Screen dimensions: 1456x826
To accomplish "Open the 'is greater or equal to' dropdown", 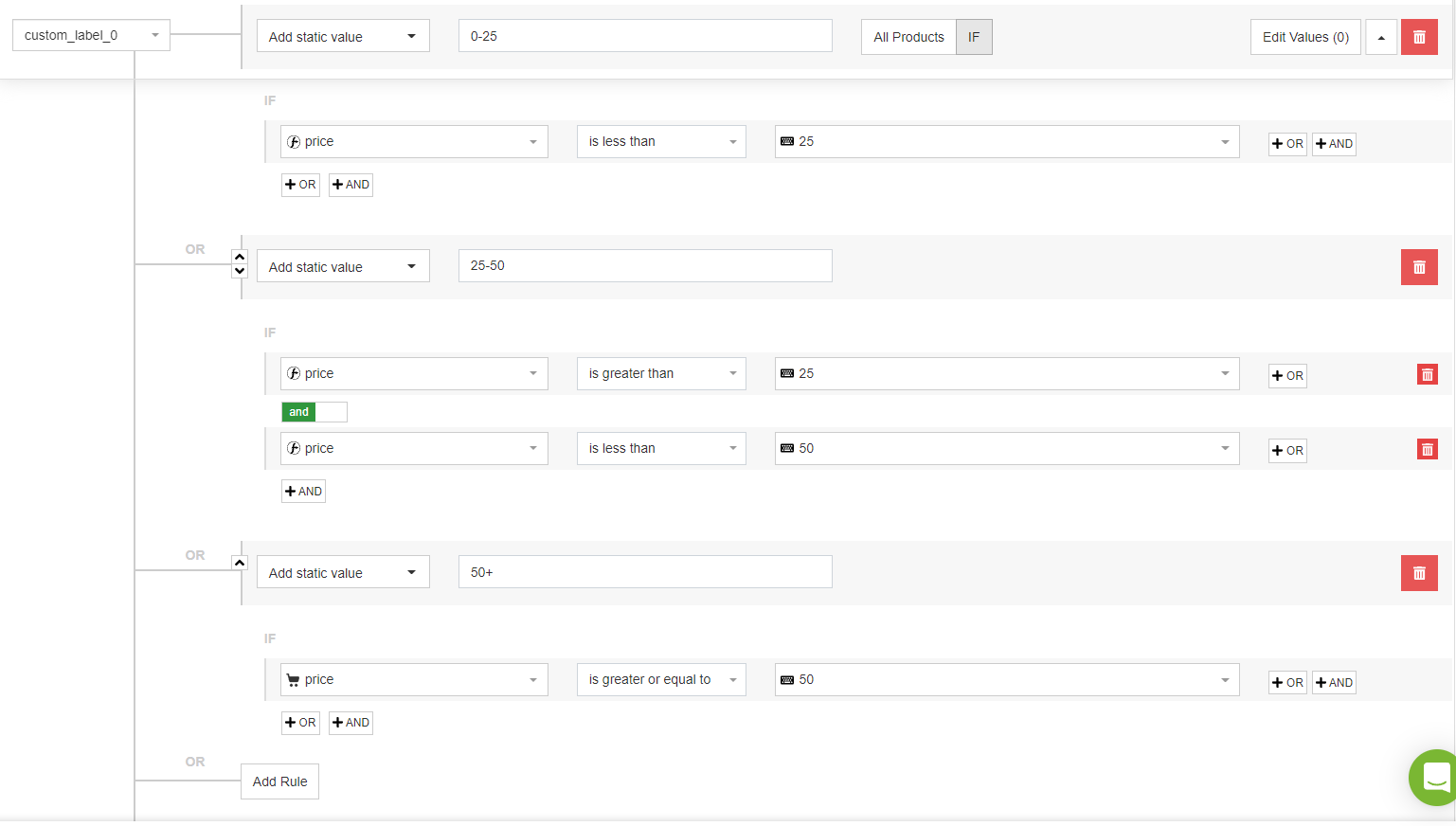I will pos(661,679).
